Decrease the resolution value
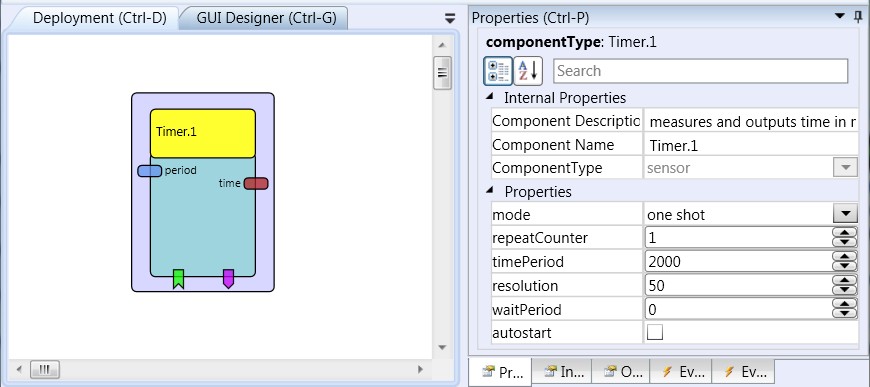 (845, 290)
